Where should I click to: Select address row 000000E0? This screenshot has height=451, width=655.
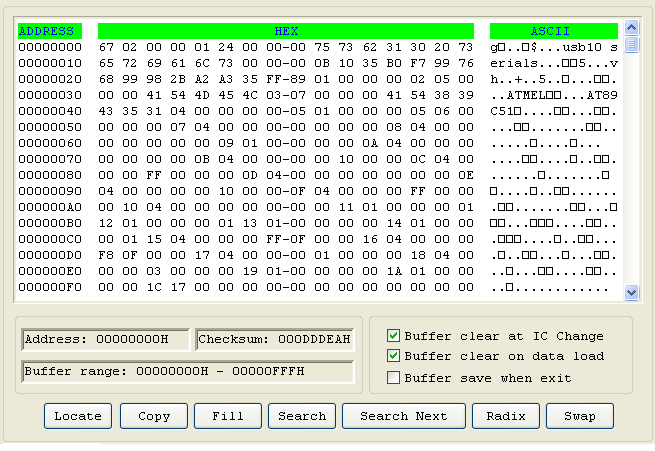tap(50, 271)
